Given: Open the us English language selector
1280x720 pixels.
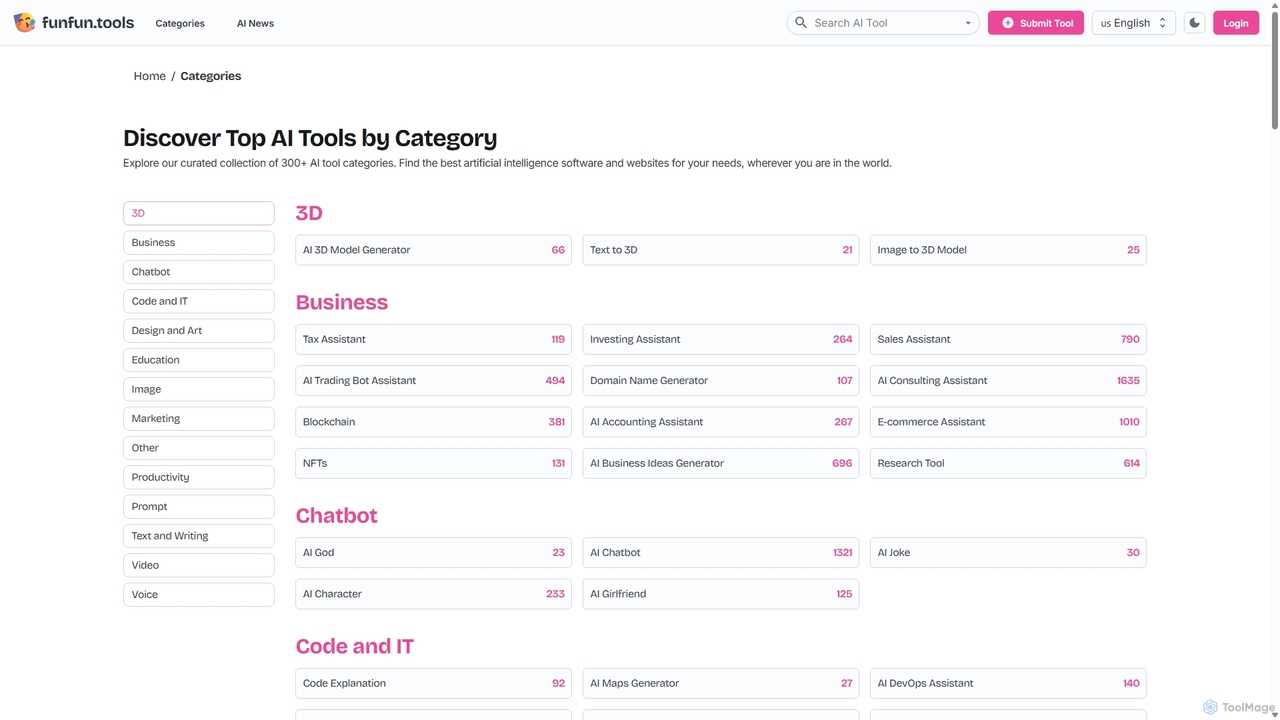Looking at the screenshot, I should click(1133, 23).
